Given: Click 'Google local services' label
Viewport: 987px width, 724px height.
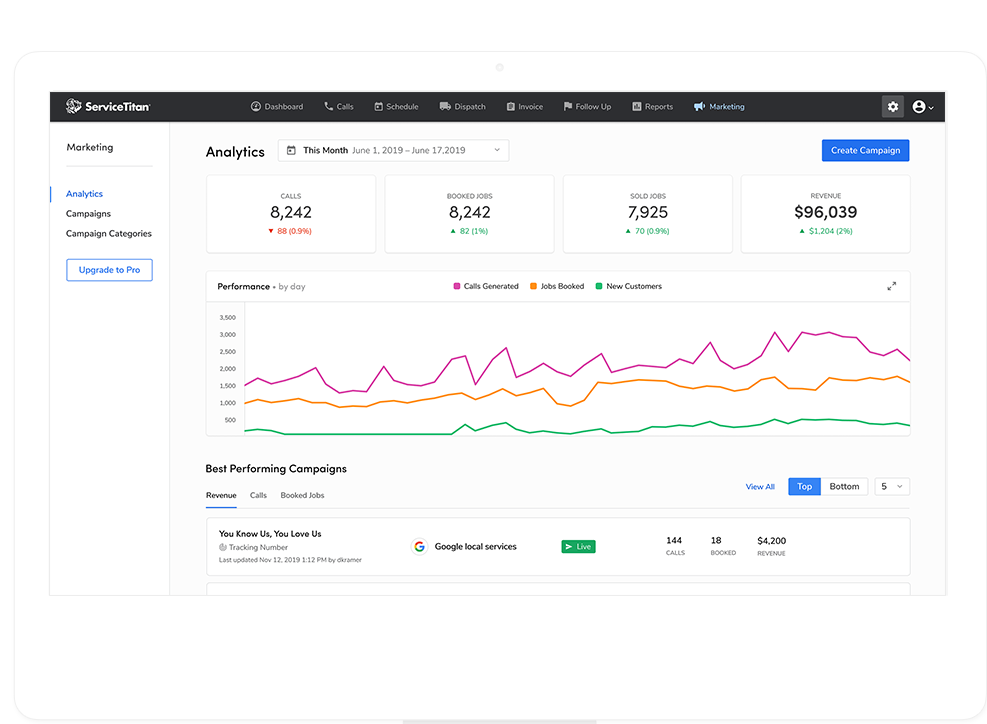Looking at the screenshot, I should tap(476, 546).
